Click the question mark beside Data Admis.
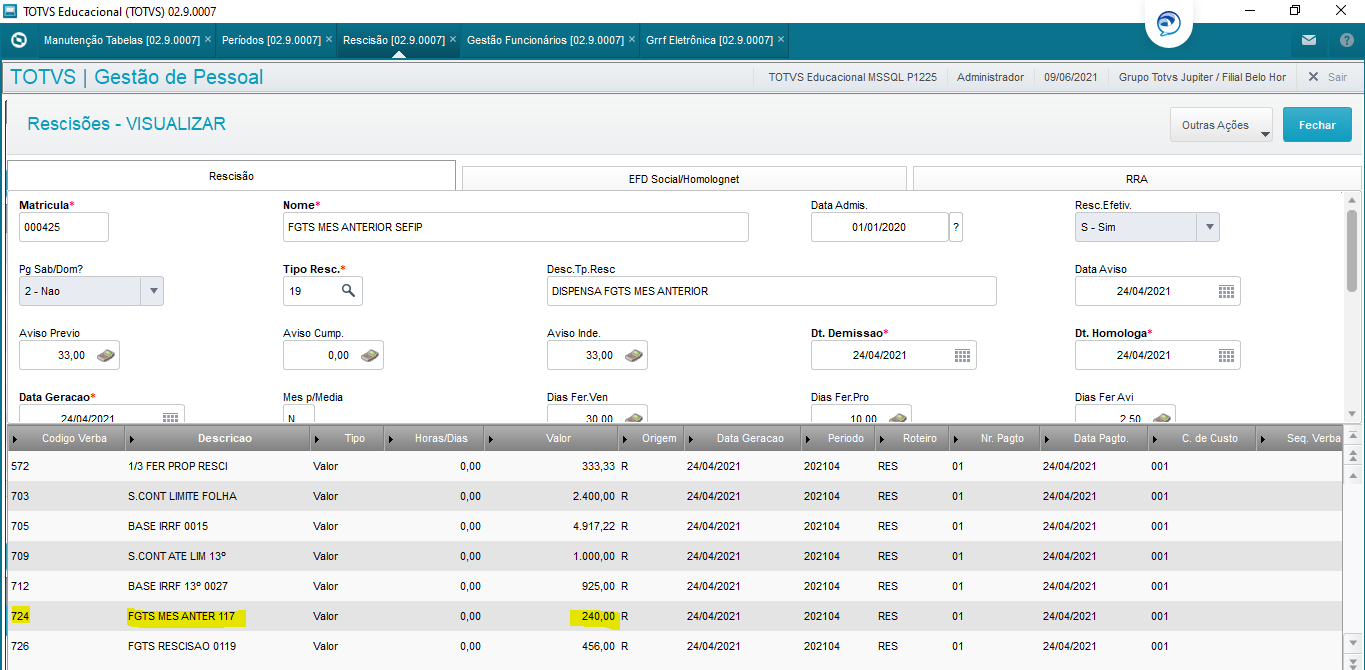1365x670 pixels. 956,227
